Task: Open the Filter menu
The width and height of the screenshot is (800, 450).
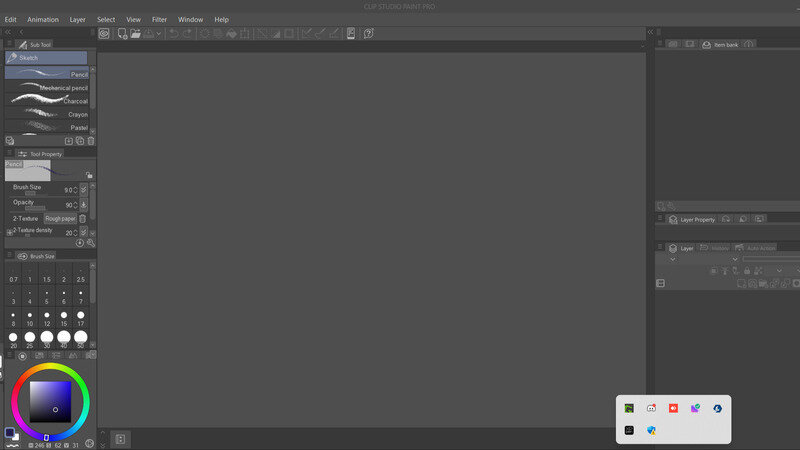Action: (x=159, y=19)
